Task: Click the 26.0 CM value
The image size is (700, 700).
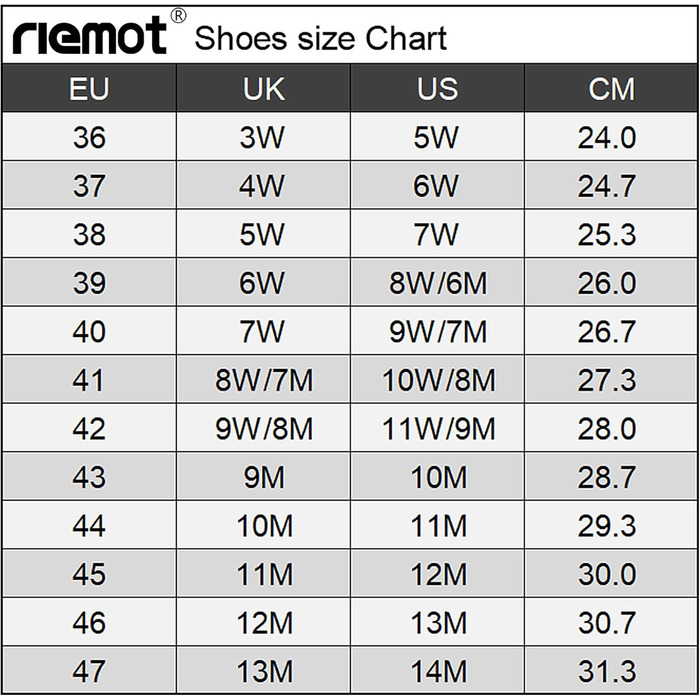Action: (x=607, y=283)
